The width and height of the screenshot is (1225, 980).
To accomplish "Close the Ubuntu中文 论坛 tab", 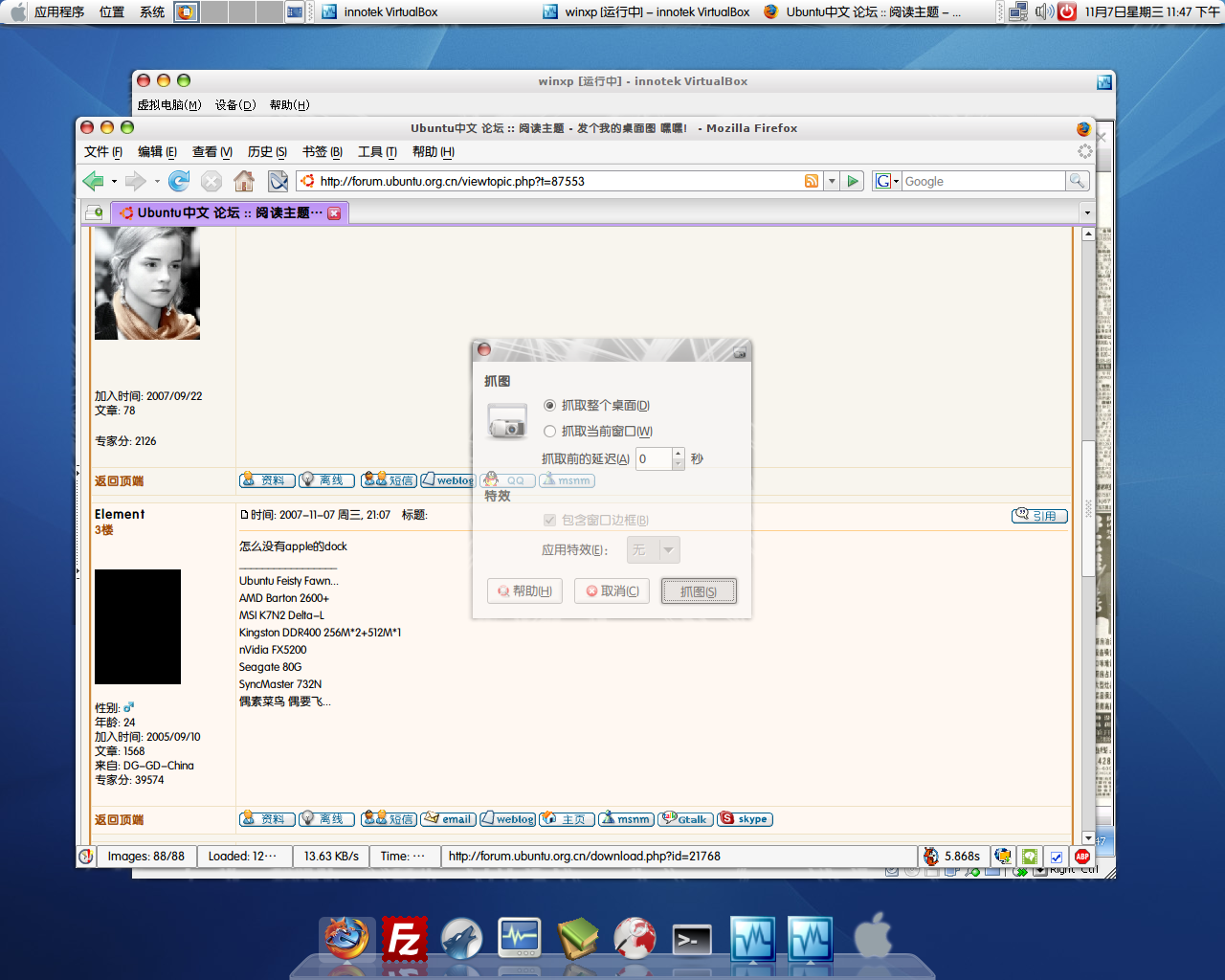I will click(x=334, y=212).
